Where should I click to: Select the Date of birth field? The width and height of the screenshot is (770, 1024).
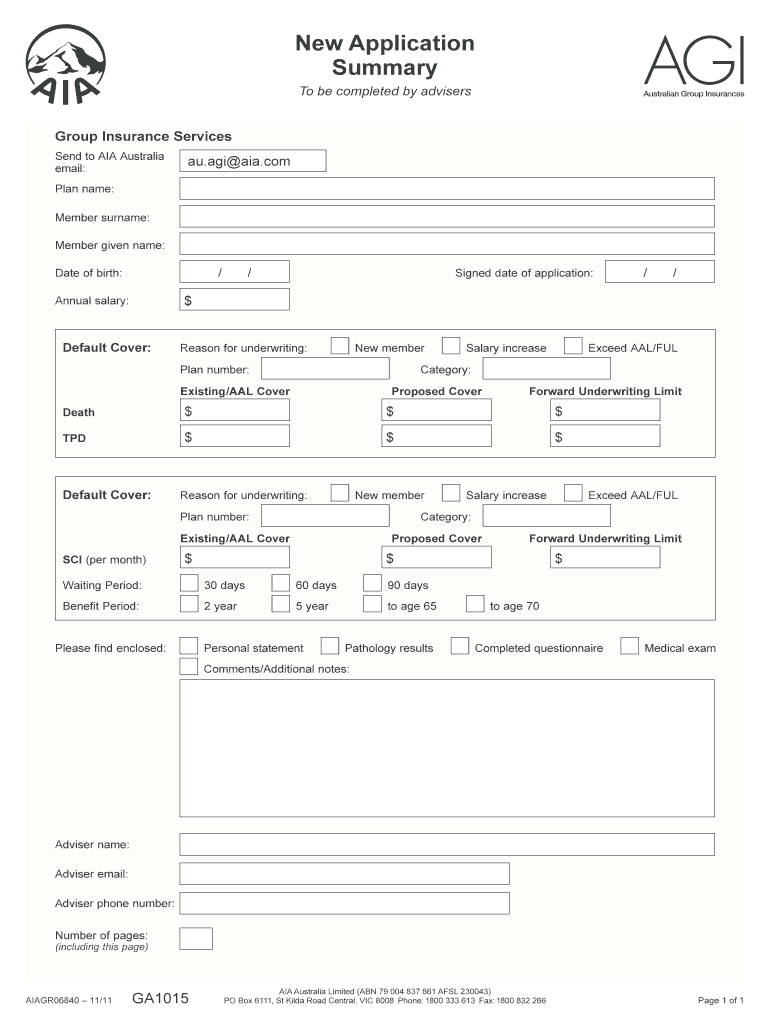click(x=234, y=272)
